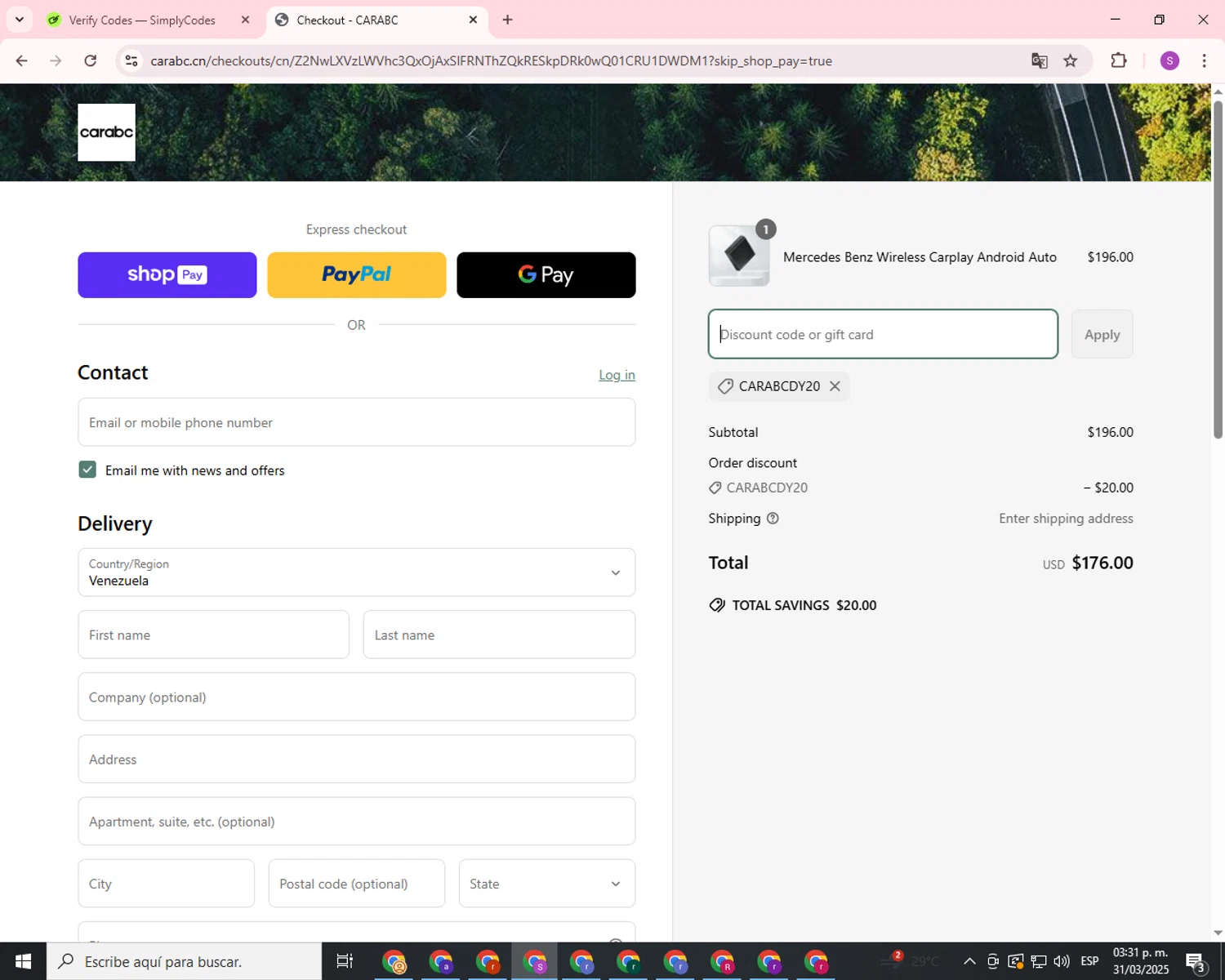Open the tab search dropdown arrow
This screenshot has width=1225, height=980.
click(x=20, y=20)
